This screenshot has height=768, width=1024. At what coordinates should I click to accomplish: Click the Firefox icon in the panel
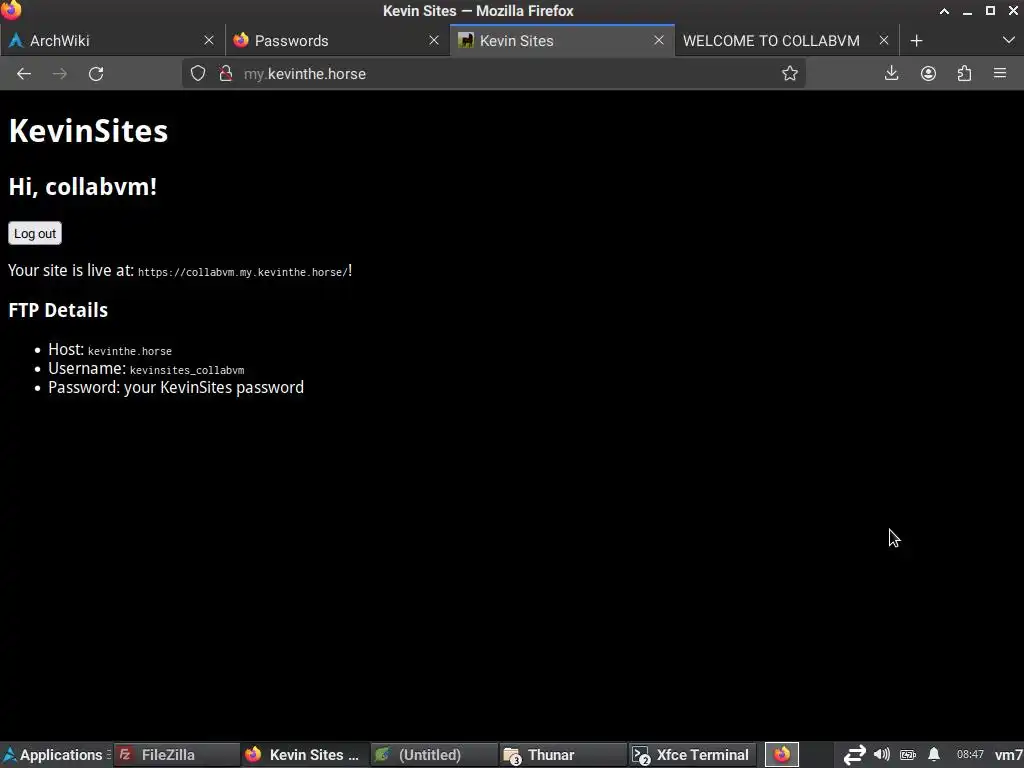(x=782, y=755)
